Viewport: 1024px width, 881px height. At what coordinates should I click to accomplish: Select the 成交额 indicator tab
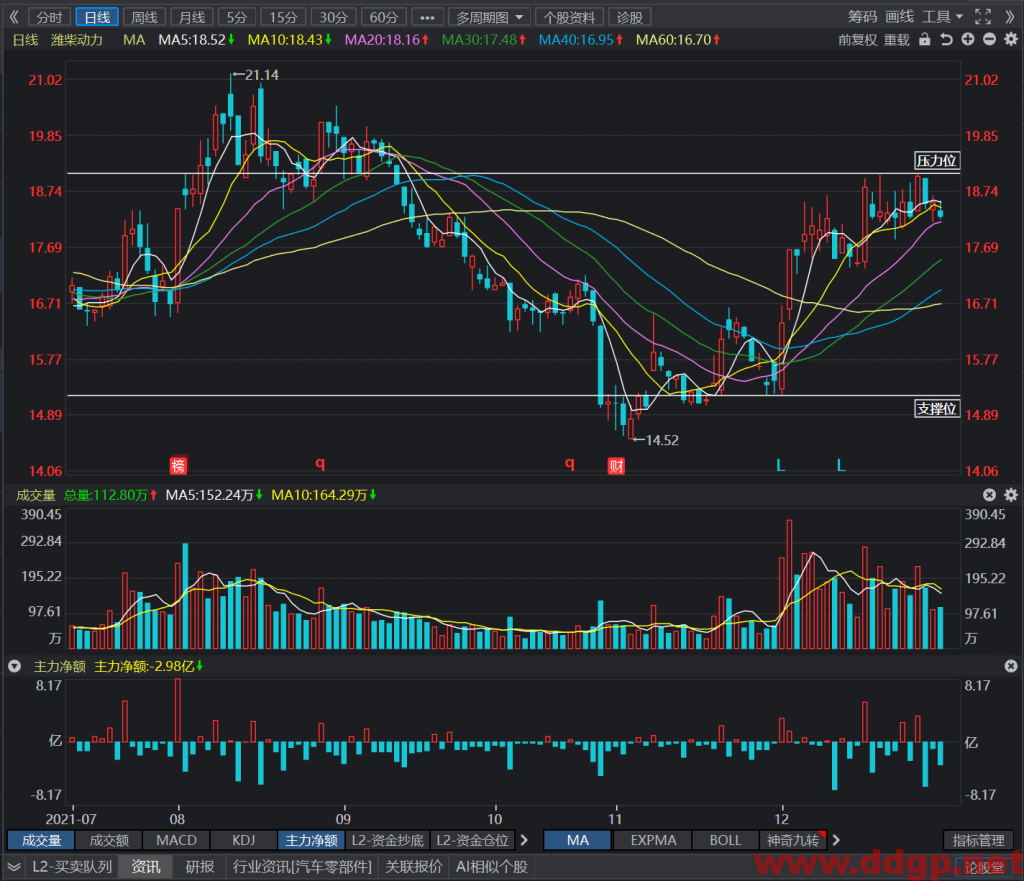click(x=108, y=840)
